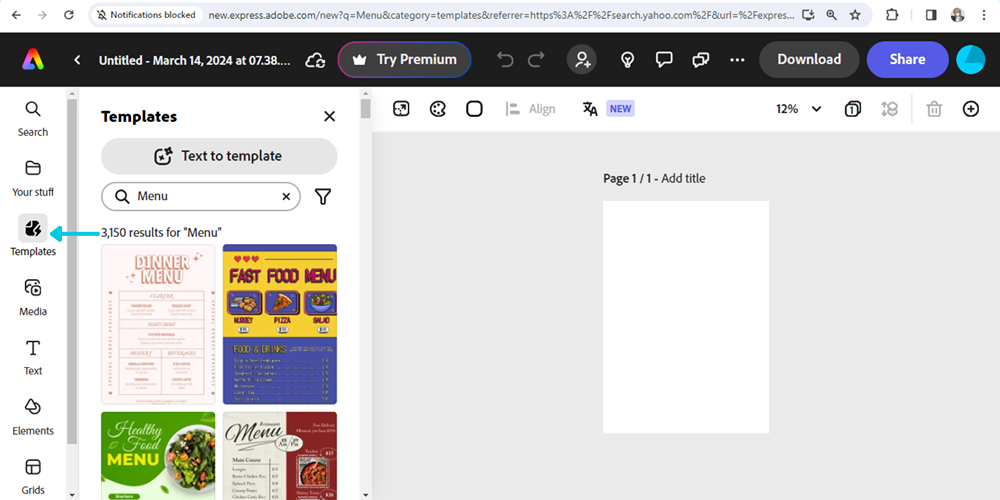The image size is (1000, 500).
Task: Open the lightbulb tips icon
Action: coord(628,60)
